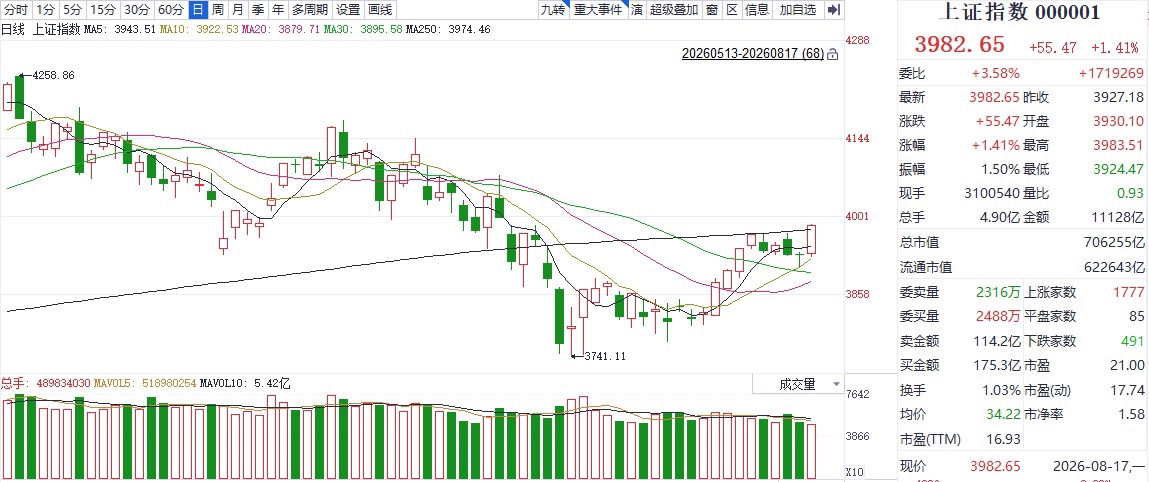This screenshot has width=1149, height=482.
Task: Collapse side panel with arrow icon
Action: pyautogui.click(x=833, y=10)
